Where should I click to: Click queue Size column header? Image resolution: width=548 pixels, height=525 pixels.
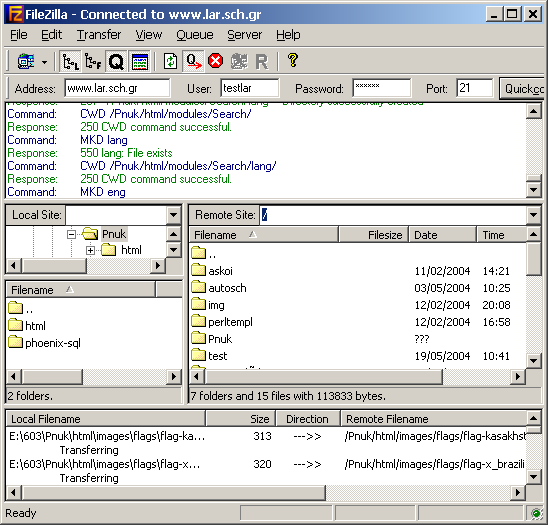click(x=241, y=419)
